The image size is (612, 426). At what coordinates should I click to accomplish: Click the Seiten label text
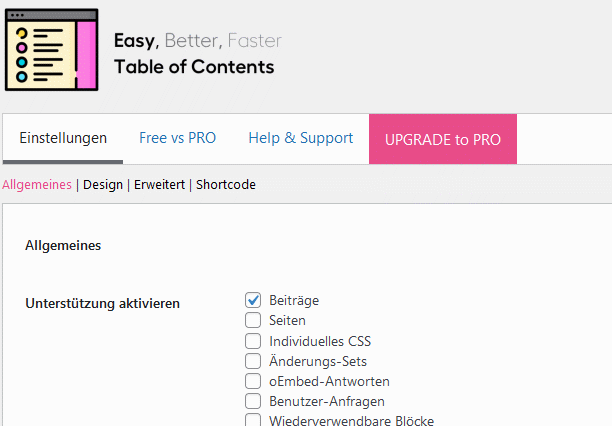tap(287, 321)
